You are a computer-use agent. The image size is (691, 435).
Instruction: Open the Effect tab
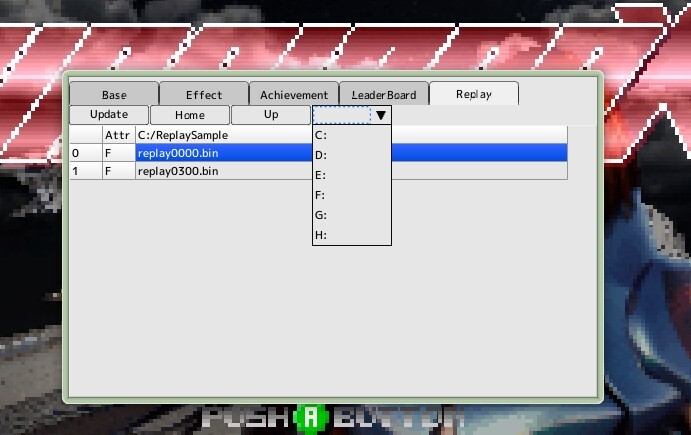[x=204, y=94]
